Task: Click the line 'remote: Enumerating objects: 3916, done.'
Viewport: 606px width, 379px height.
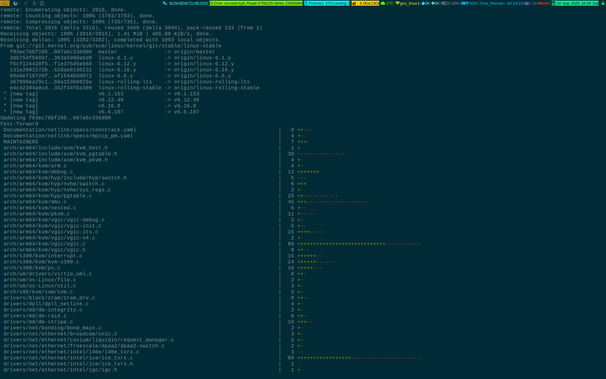Action: point(63,10)
